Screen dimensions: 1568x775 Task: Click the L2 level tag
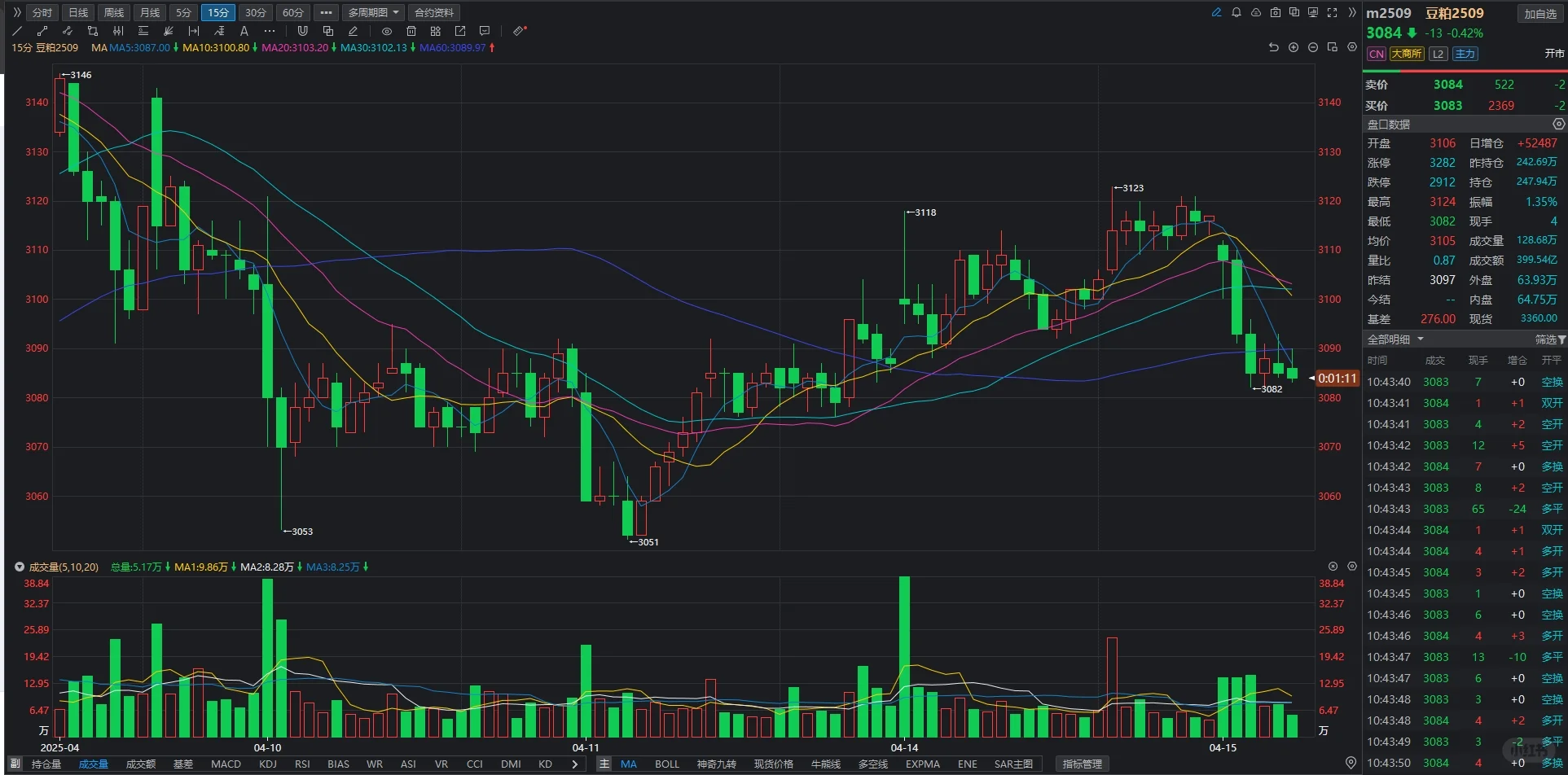1438,54
